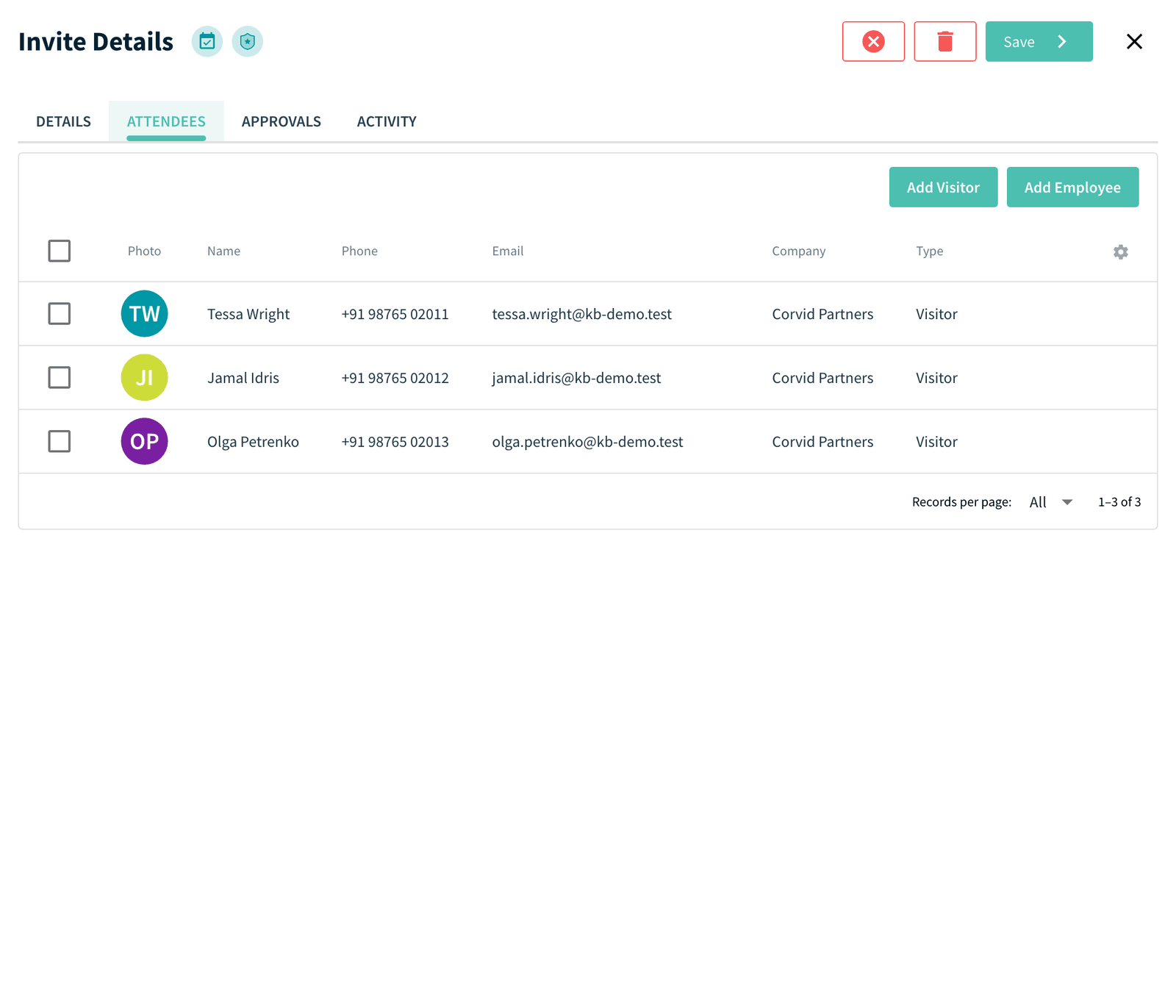Click the Email column header

[508, 251]
